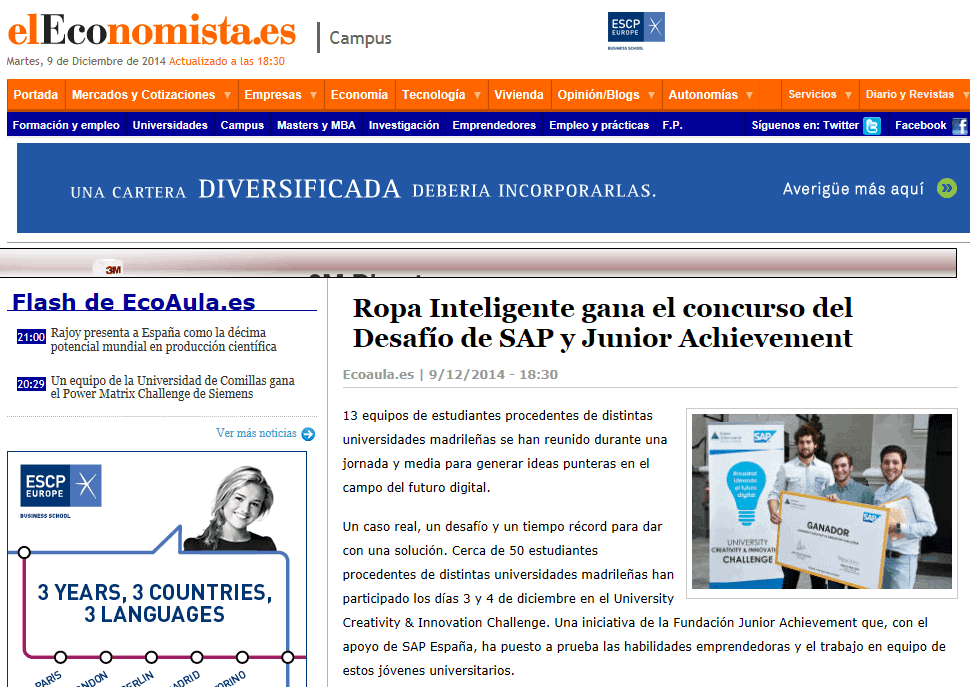Expand the Empresas dropdown arrow

(x=313, y=95)
